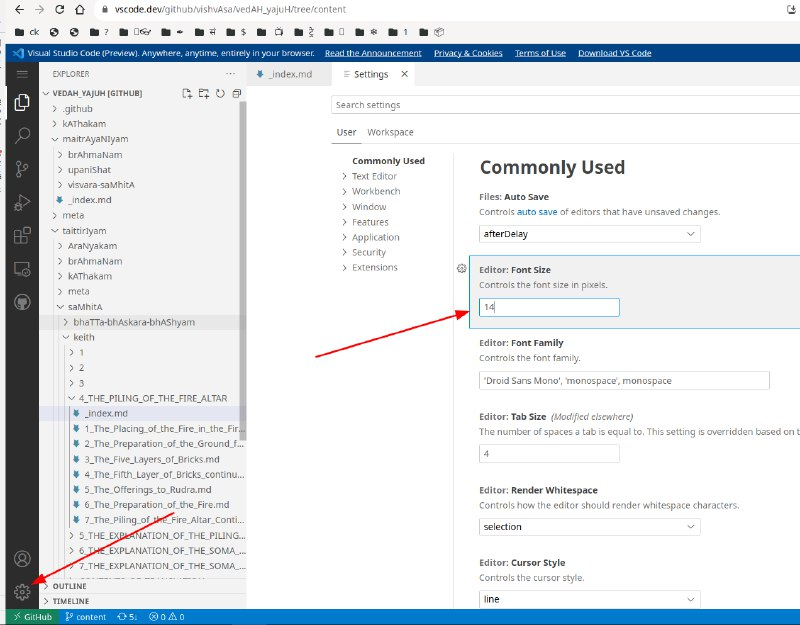This screenshot has height=625, width=800.
Task: Click gear icon beside Editor Font Size
Action: (x=461, y=268)
